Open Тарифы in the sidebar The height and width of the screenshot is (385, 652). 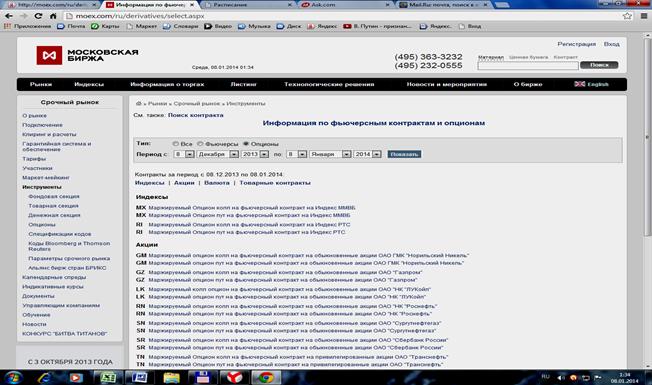pos(34,159)
